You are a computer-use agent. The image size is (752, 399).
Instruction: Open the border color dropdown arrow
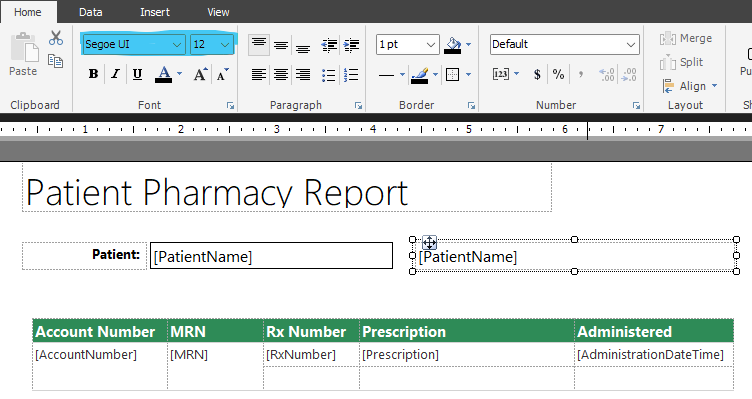(435, 74)
